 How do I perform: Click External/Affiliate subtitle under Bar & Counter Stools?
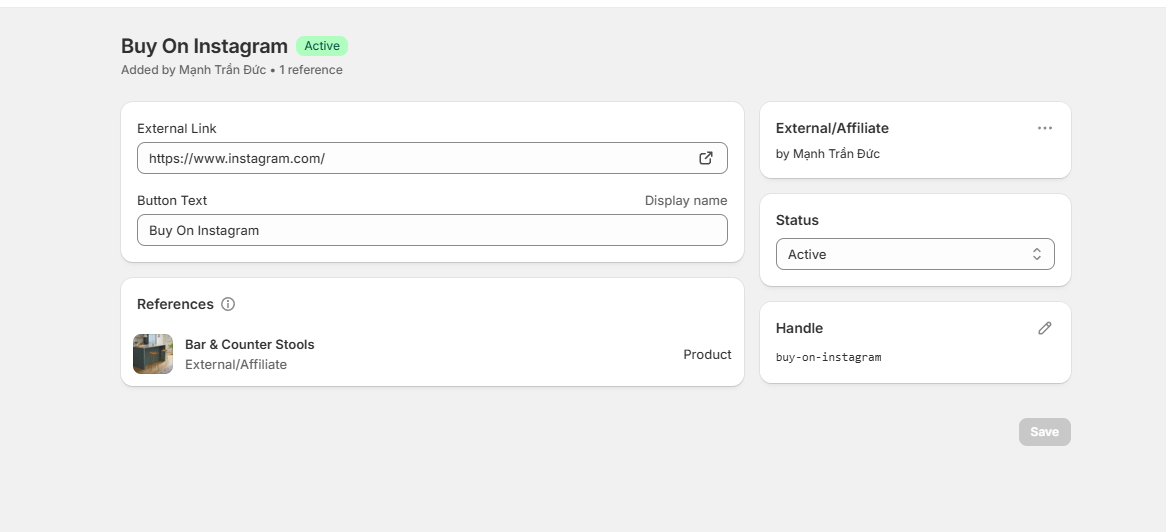236,365
